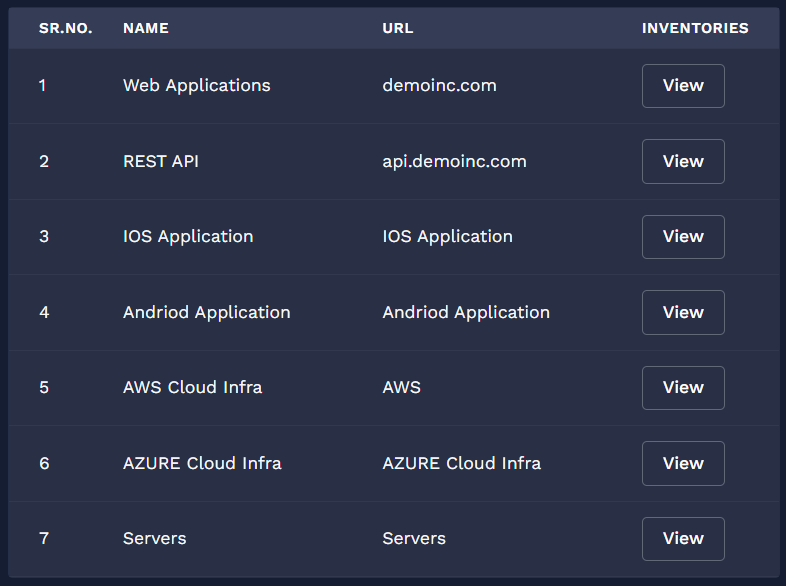Select the Web Applications name cell
This screenshot has height=586, width=786.
click(196, 86)
